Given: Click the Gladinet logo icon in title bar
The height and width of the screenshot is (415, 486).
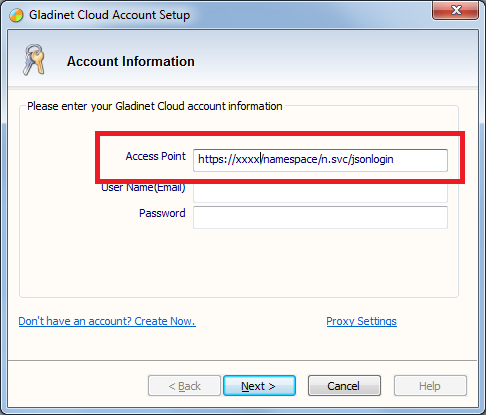Looking at the screenshot, I should click(x=16, y=15).
